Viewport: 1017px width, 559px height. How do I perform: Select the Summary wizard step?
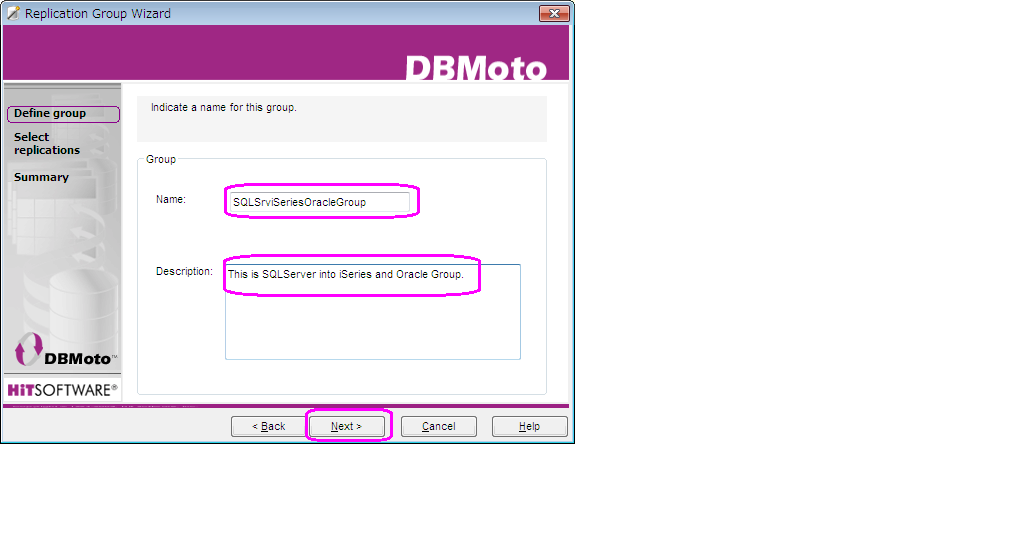click(x=41, y=177)
